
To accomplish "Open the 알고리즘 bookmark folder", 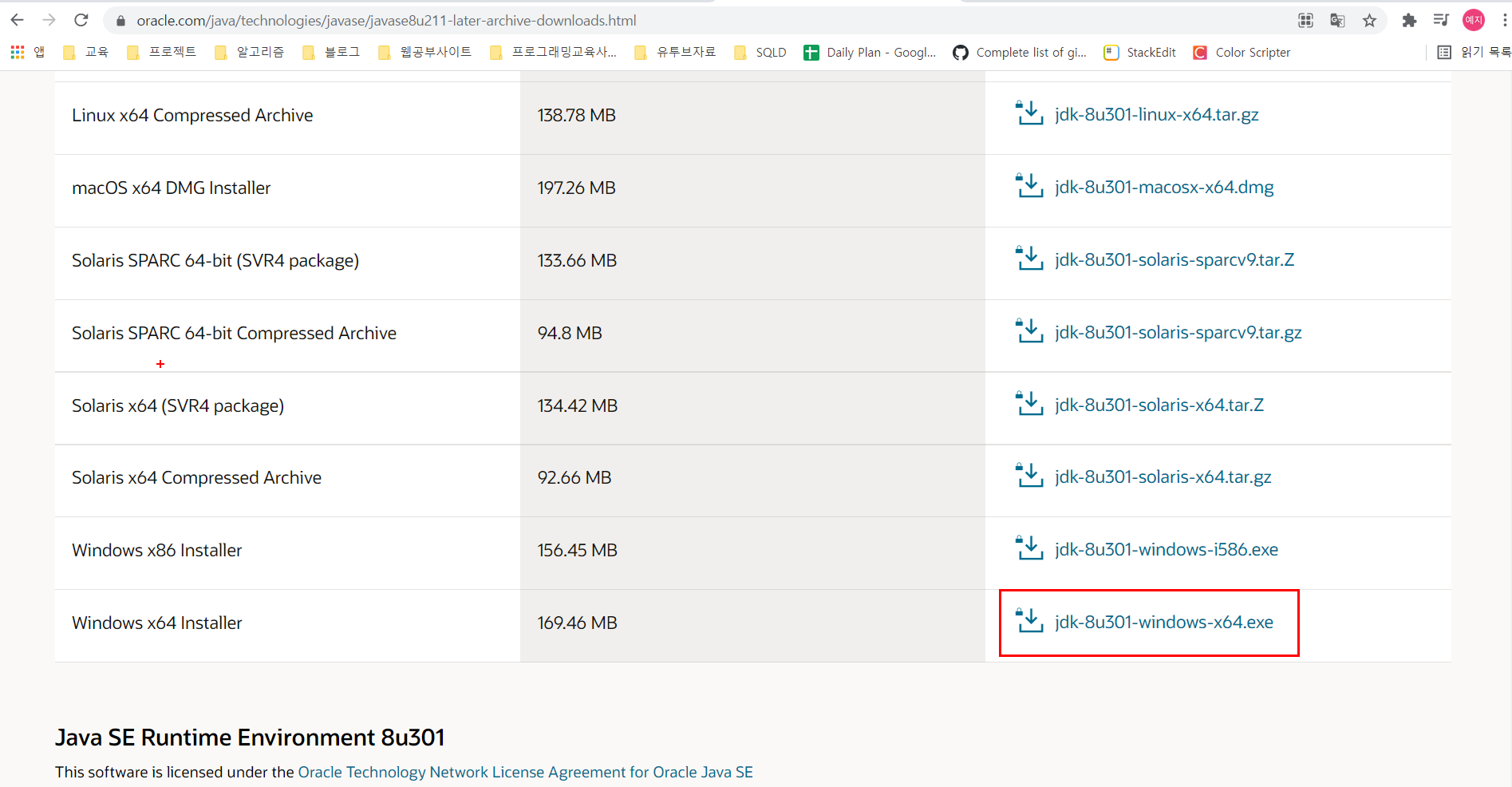I will coord(249,53).
